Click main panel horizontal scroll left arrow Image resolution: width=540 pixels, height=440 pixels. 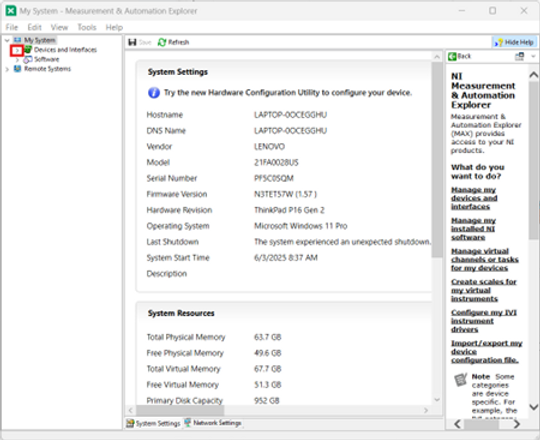pyautogui.click(x=131, y=410)
